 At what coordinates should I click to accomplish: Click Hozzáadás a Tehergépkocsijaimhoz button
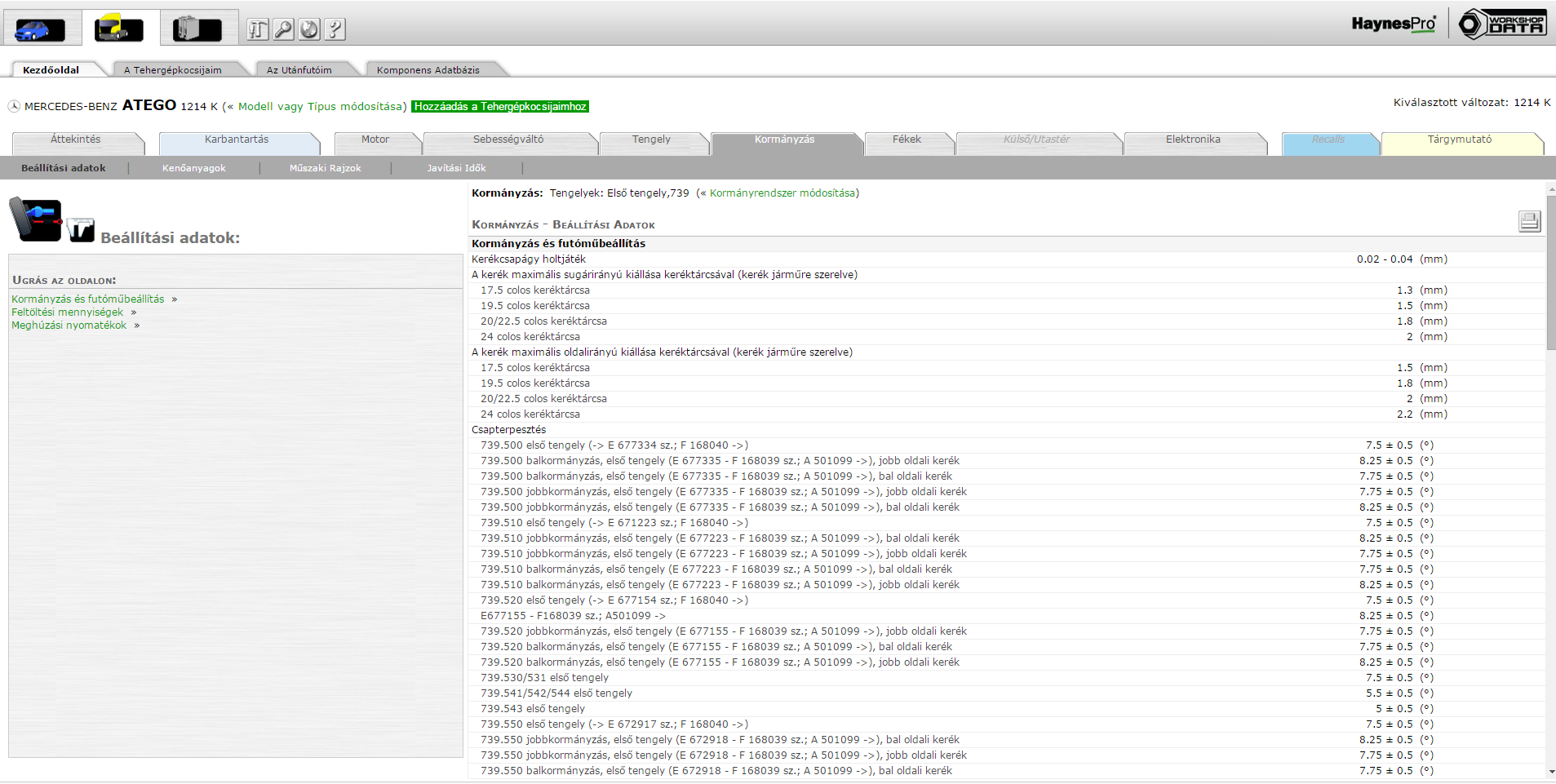click(499, 107)
